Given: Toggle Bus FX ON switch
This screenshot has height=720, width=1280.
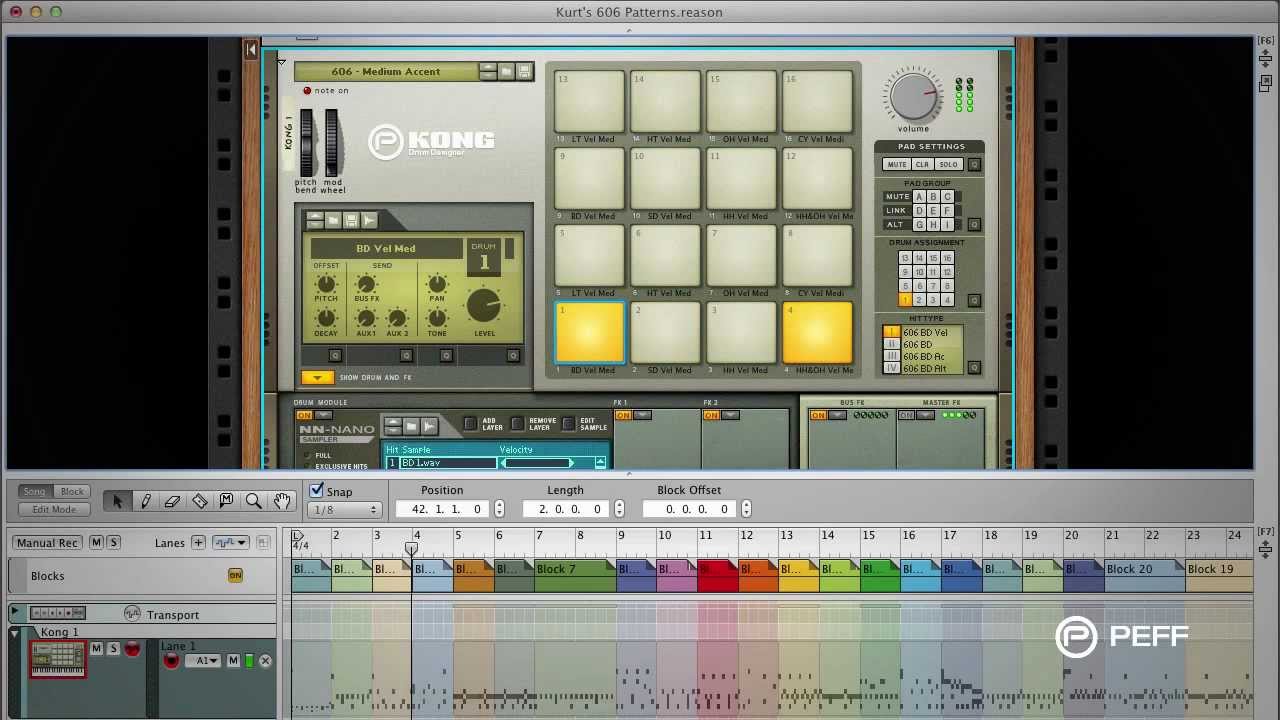Looking at the screenshot, I should (818, 415).
